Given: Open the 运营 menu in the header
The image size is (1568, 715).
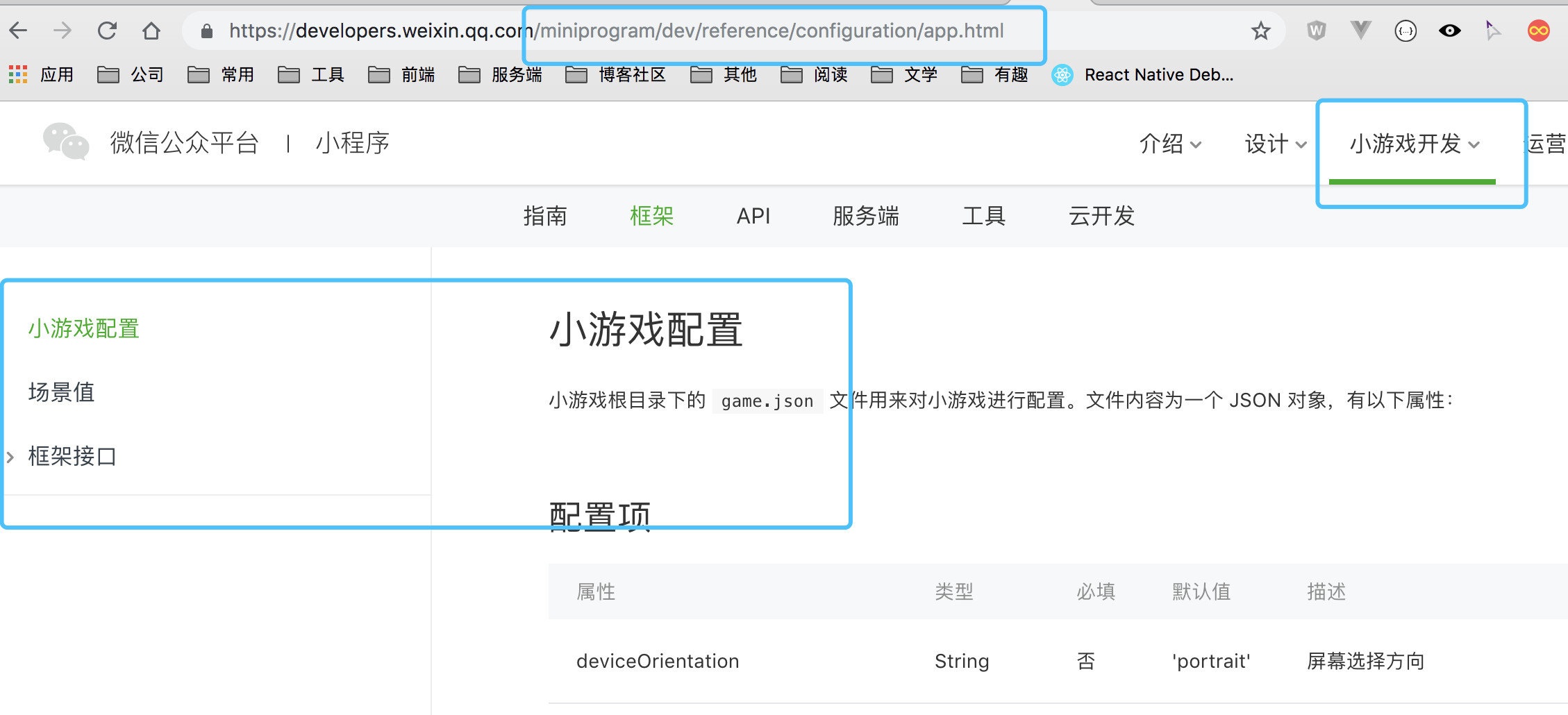Looking at the screenshot, I should tap(1546, 144).
